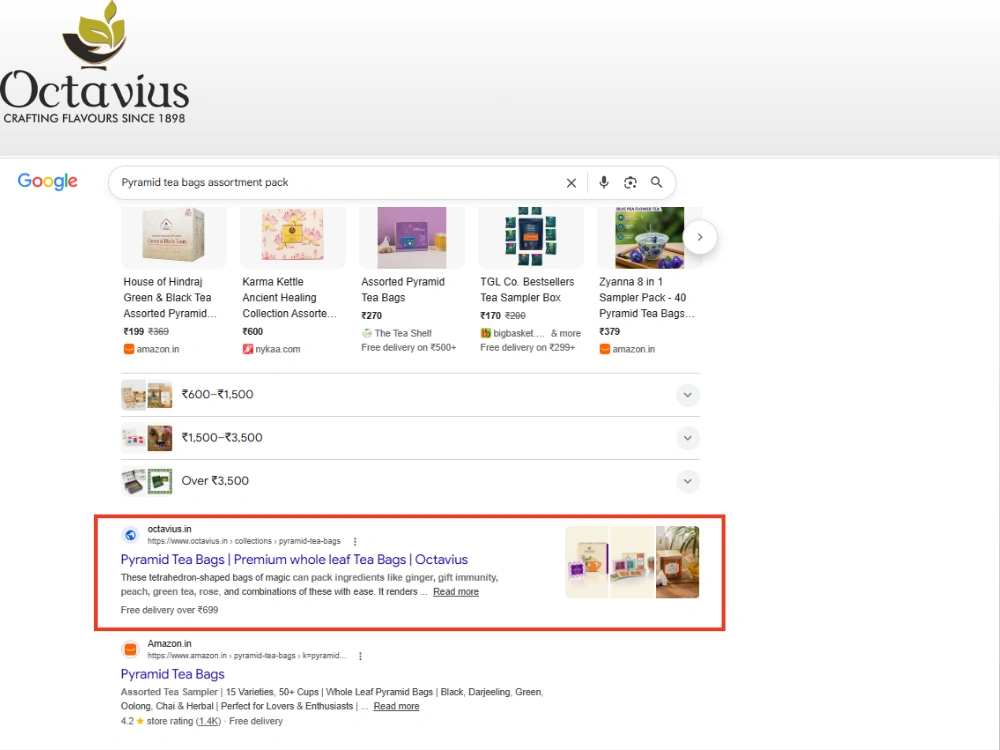Screen dimensions: 1000x750
Task: Open the Google logo homepage link
Action: click(48, 182)
